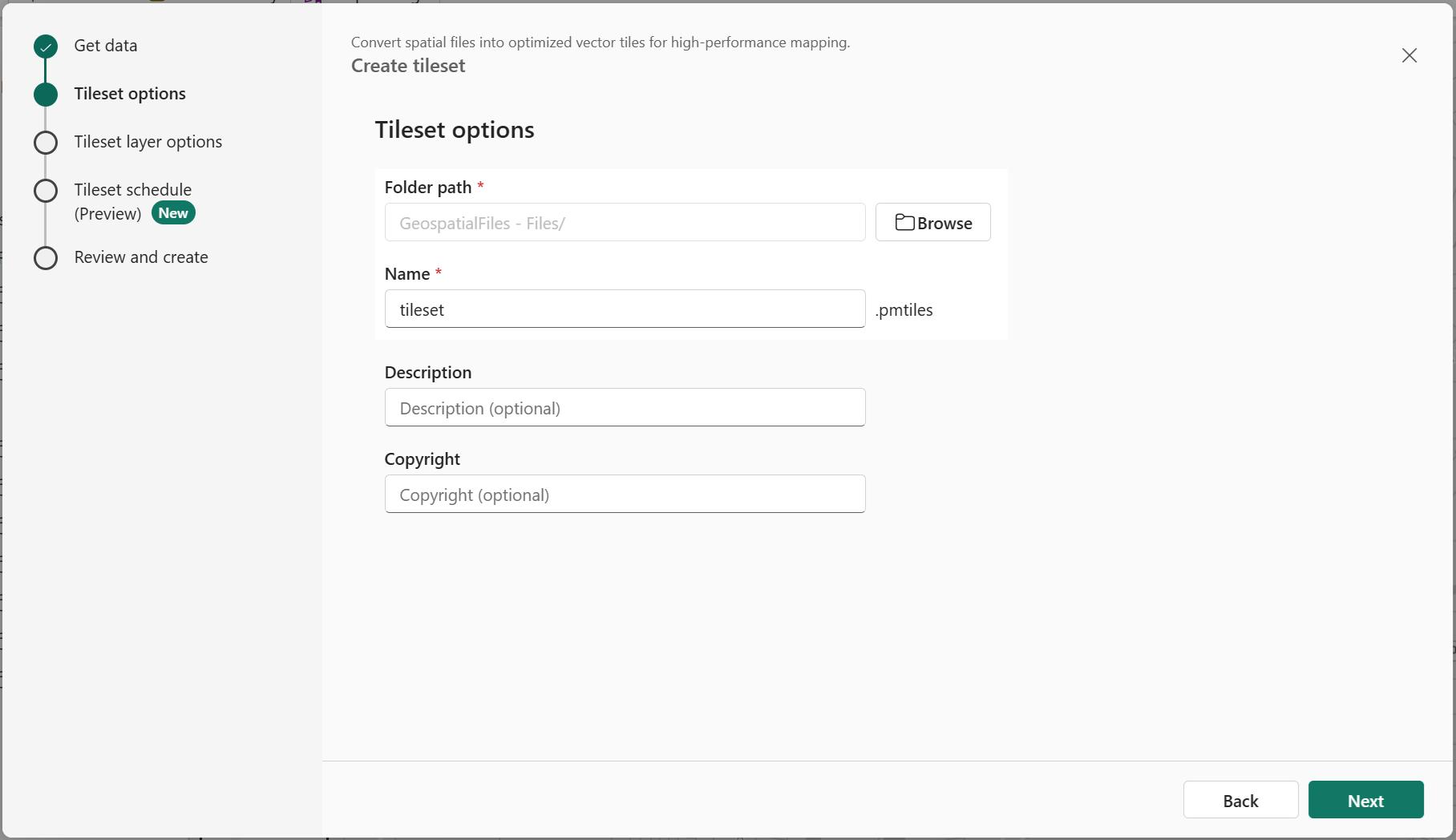Open the Tileset schedule (Preview) step label

tap(133, 201)
